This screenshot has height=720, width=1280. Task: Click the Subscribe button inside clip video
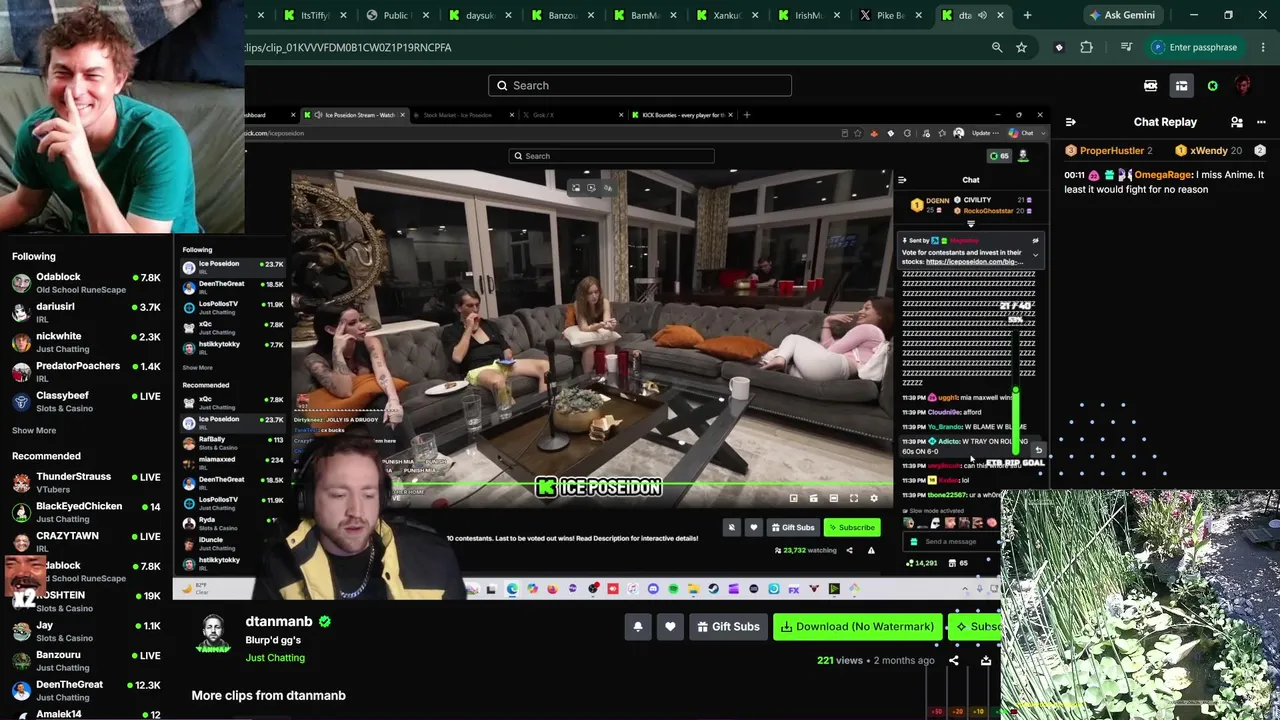pyautogui.click(x=851, y=527)
